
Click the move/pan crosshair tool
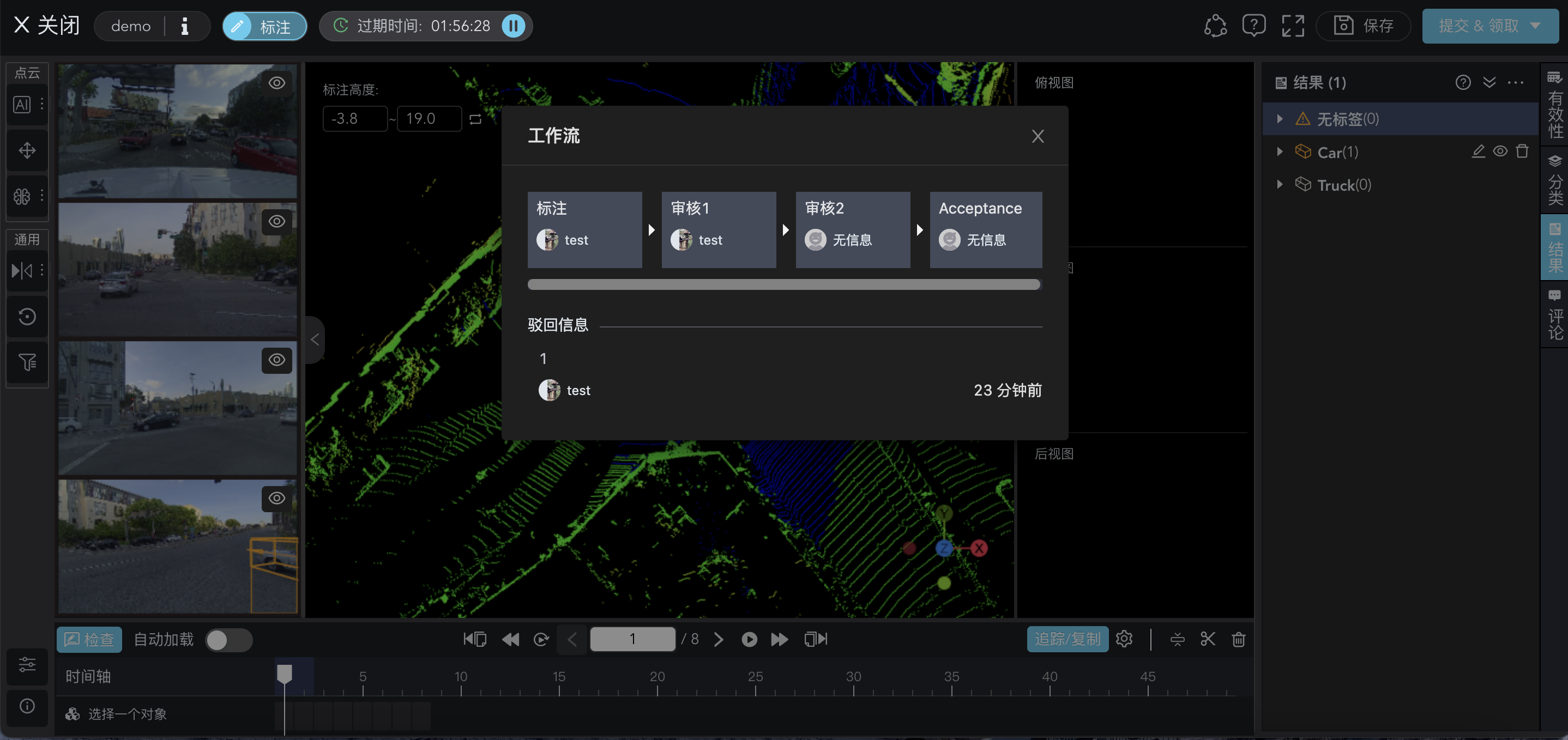(27, 150)
